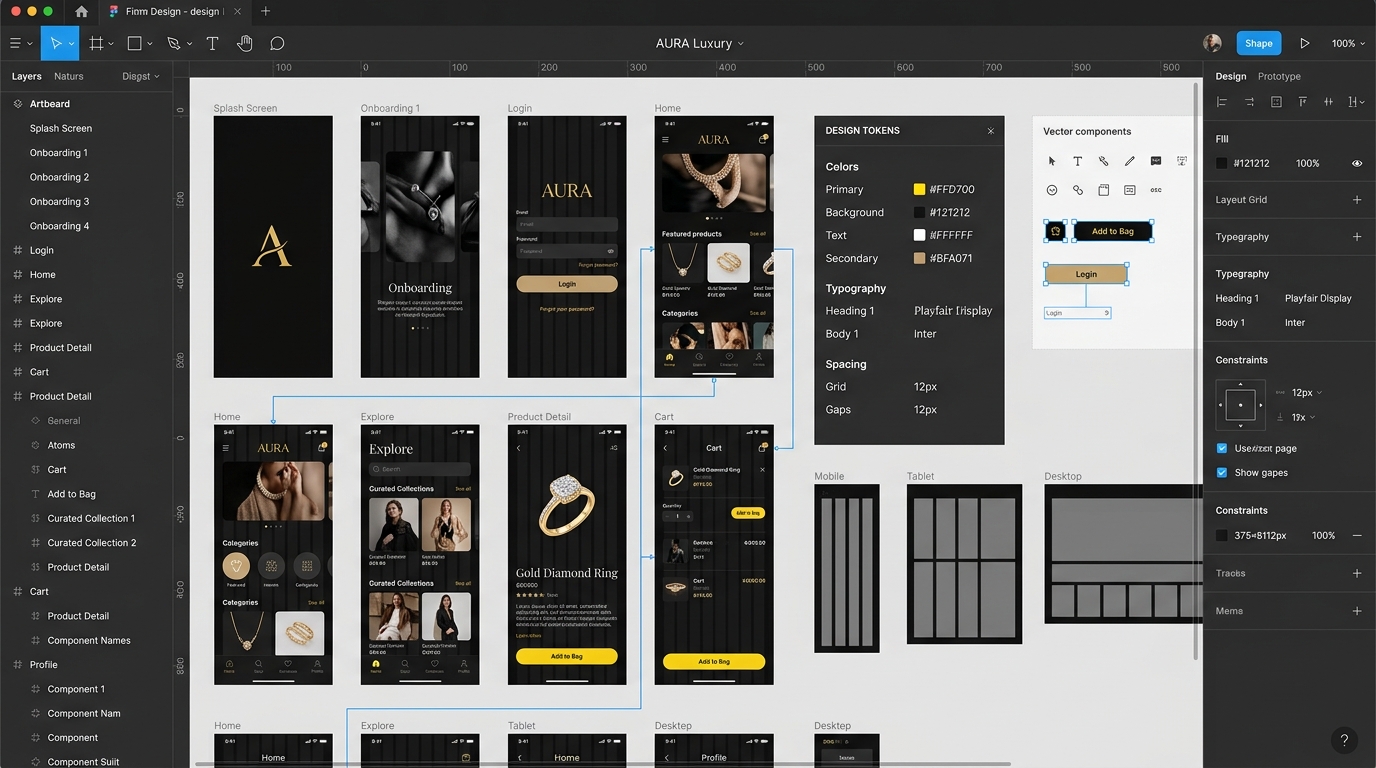Screen dimensions: 1376x768
Task: Open the Pen tool dropdown arrow
Action: [x=189, y=44]
